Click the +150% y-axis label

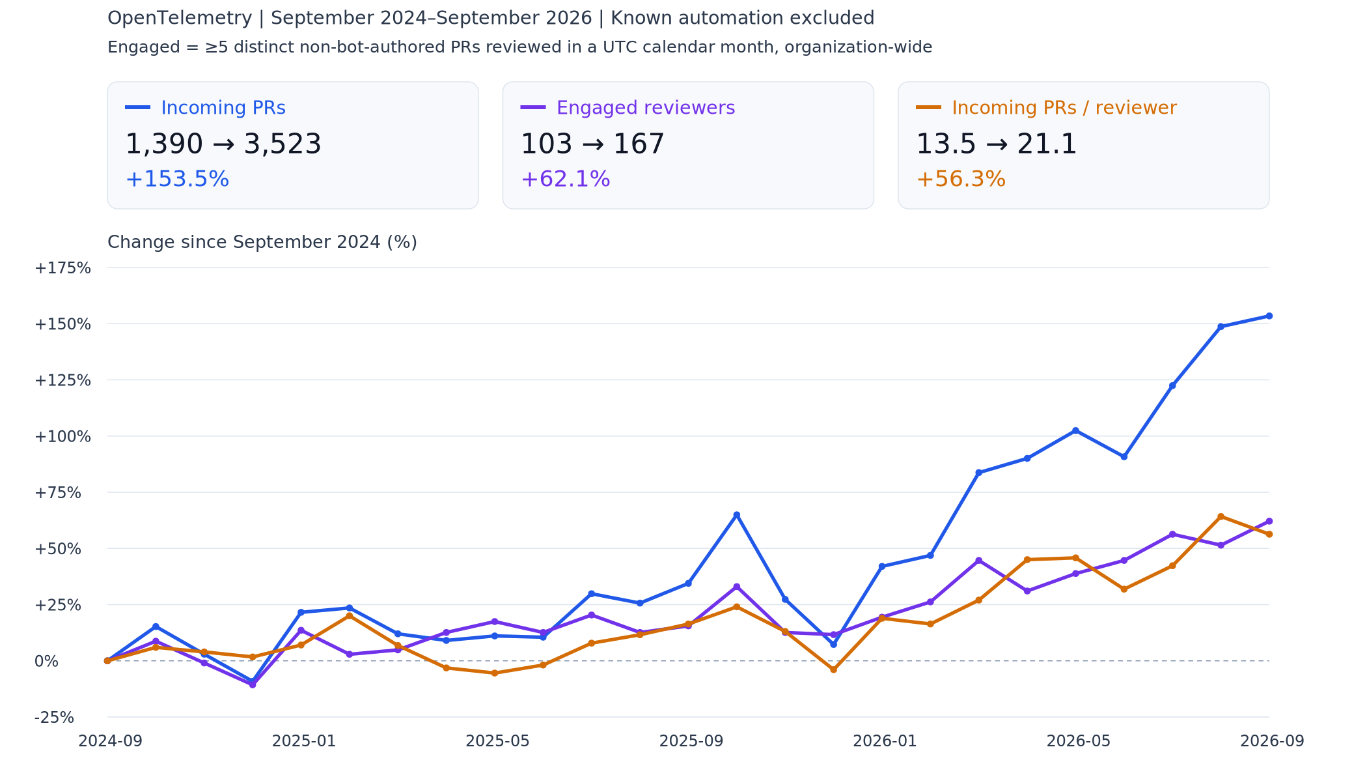pos(63,324)
